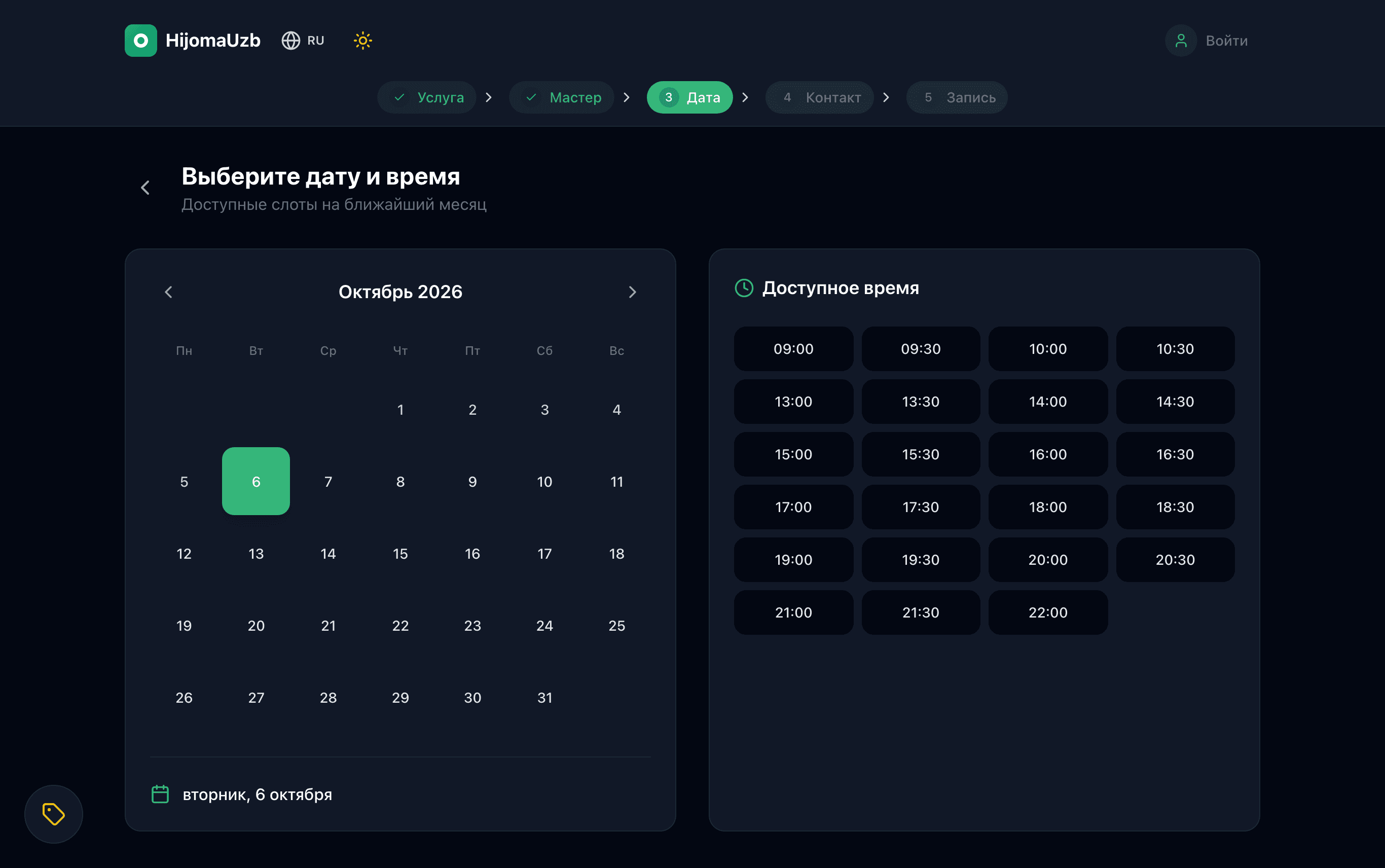Choose October 25 in the calendar

coord(617,625)
